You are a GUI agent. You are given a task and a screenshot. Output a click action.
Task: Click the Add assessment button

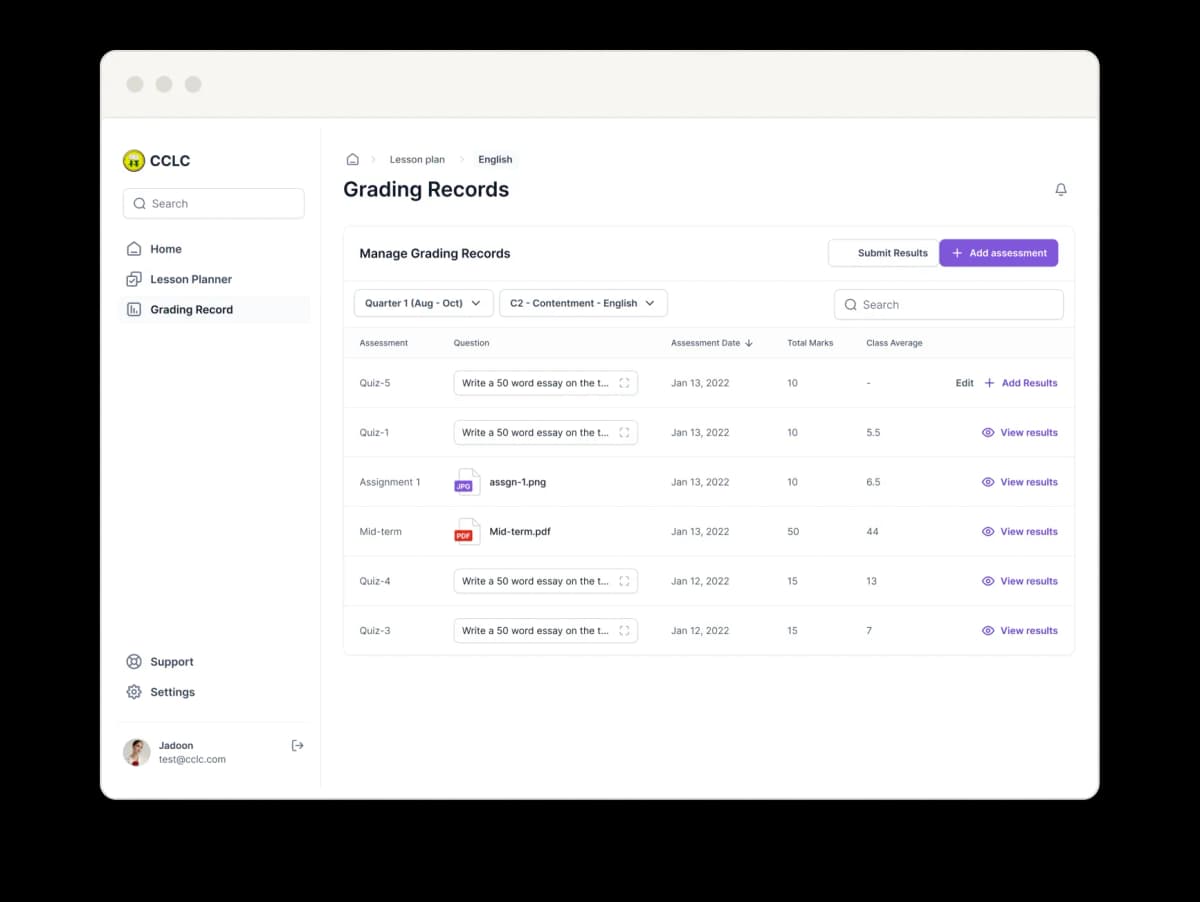coord(998,253)
